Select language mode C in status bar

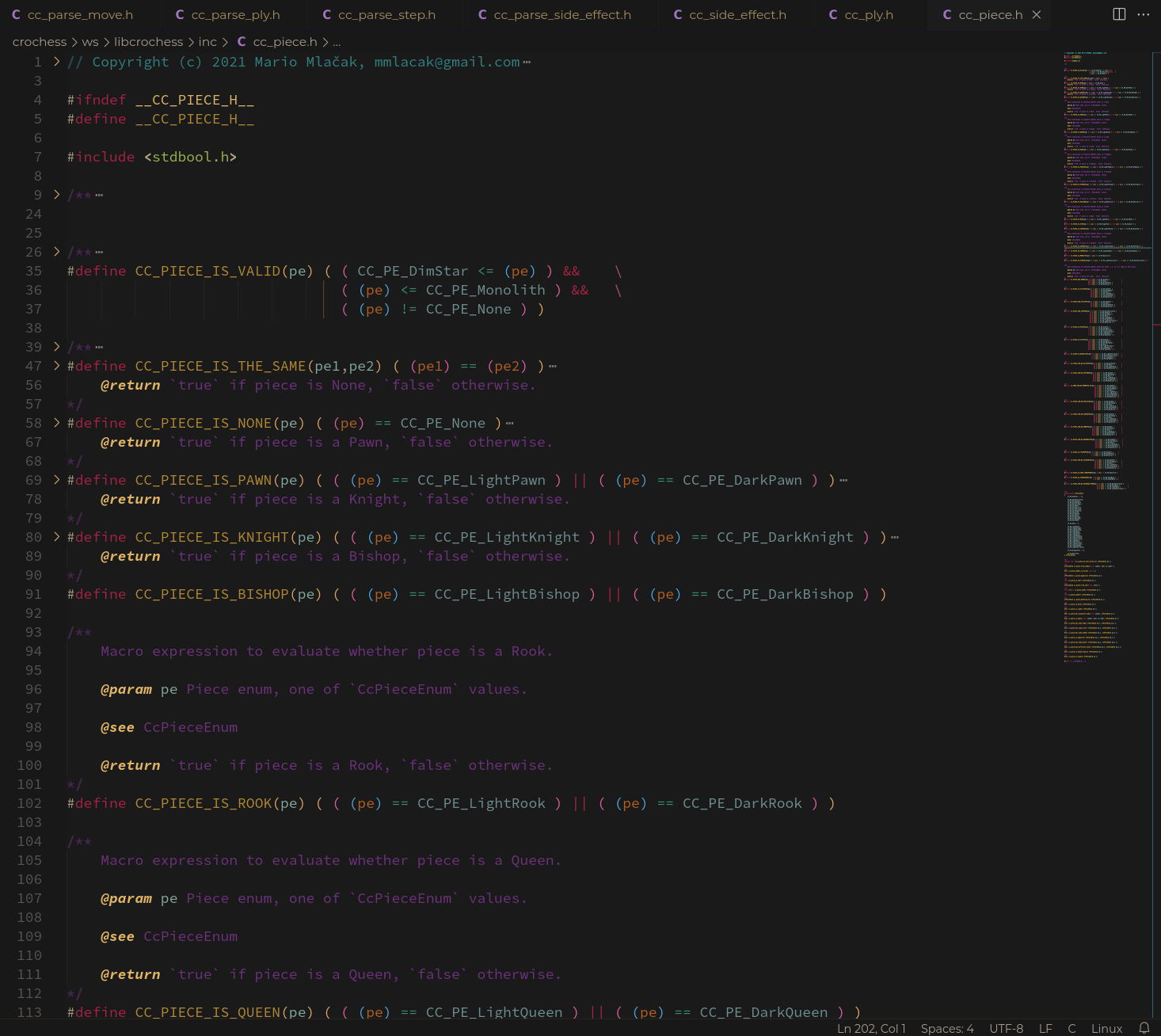1072,1028
